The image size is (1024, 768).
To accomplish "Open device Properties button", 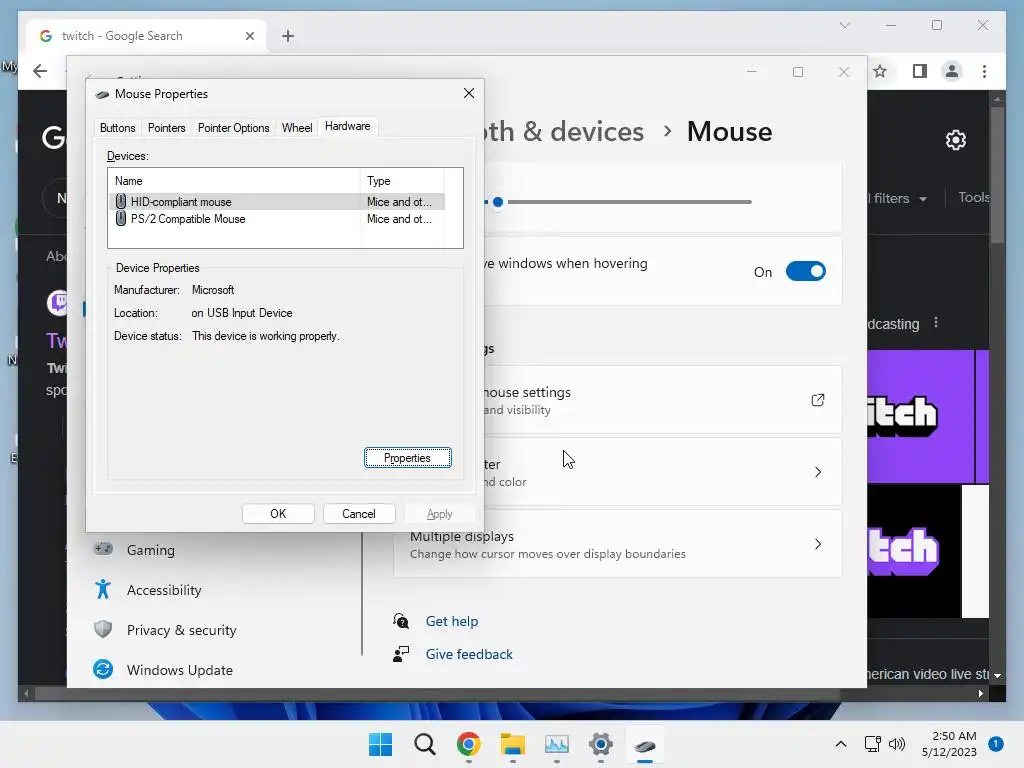I will (x=408, y=458).
